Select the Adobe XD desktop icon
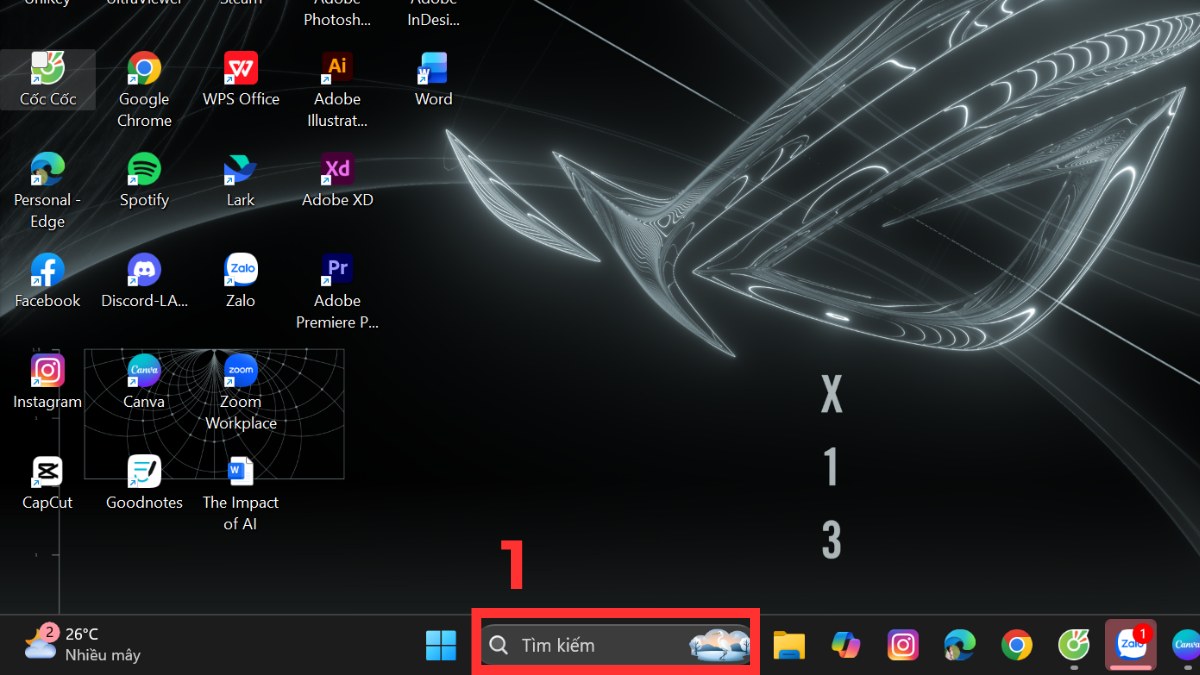Viewport: 1200px width, 675px height. coord(338,180)
